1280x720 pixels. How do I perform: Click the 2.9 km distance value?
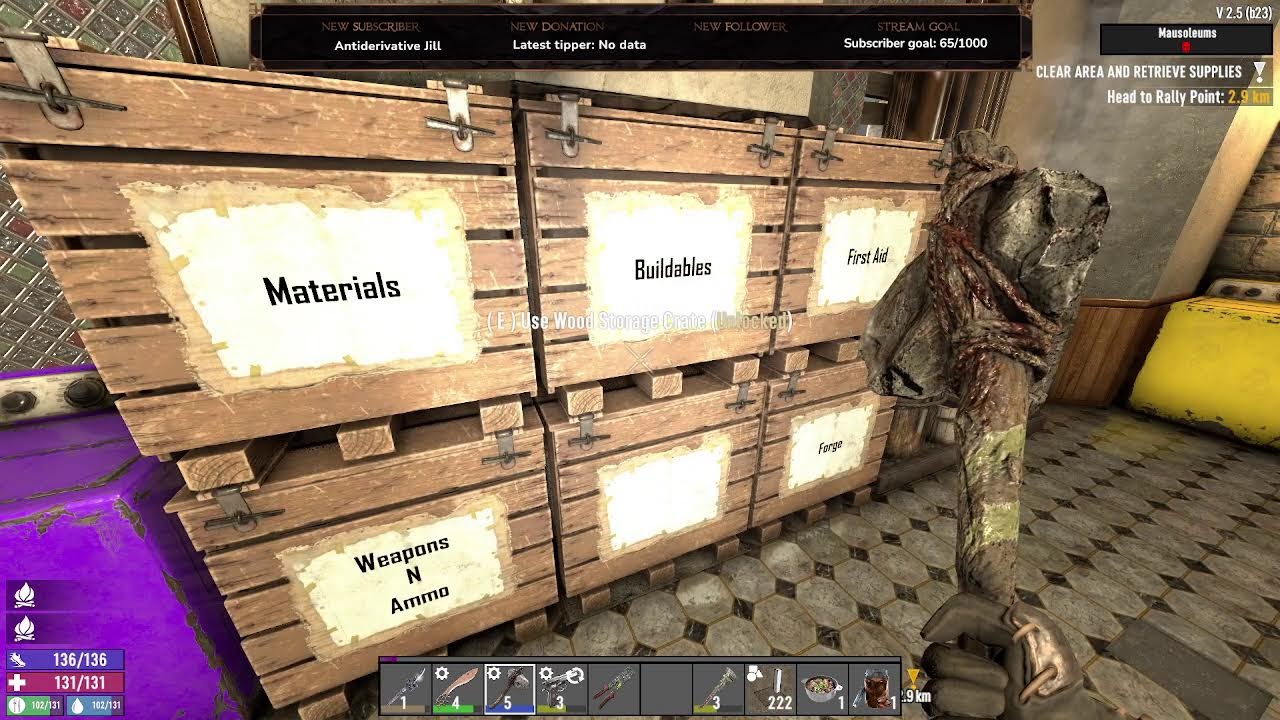(x=1250, y=97)
